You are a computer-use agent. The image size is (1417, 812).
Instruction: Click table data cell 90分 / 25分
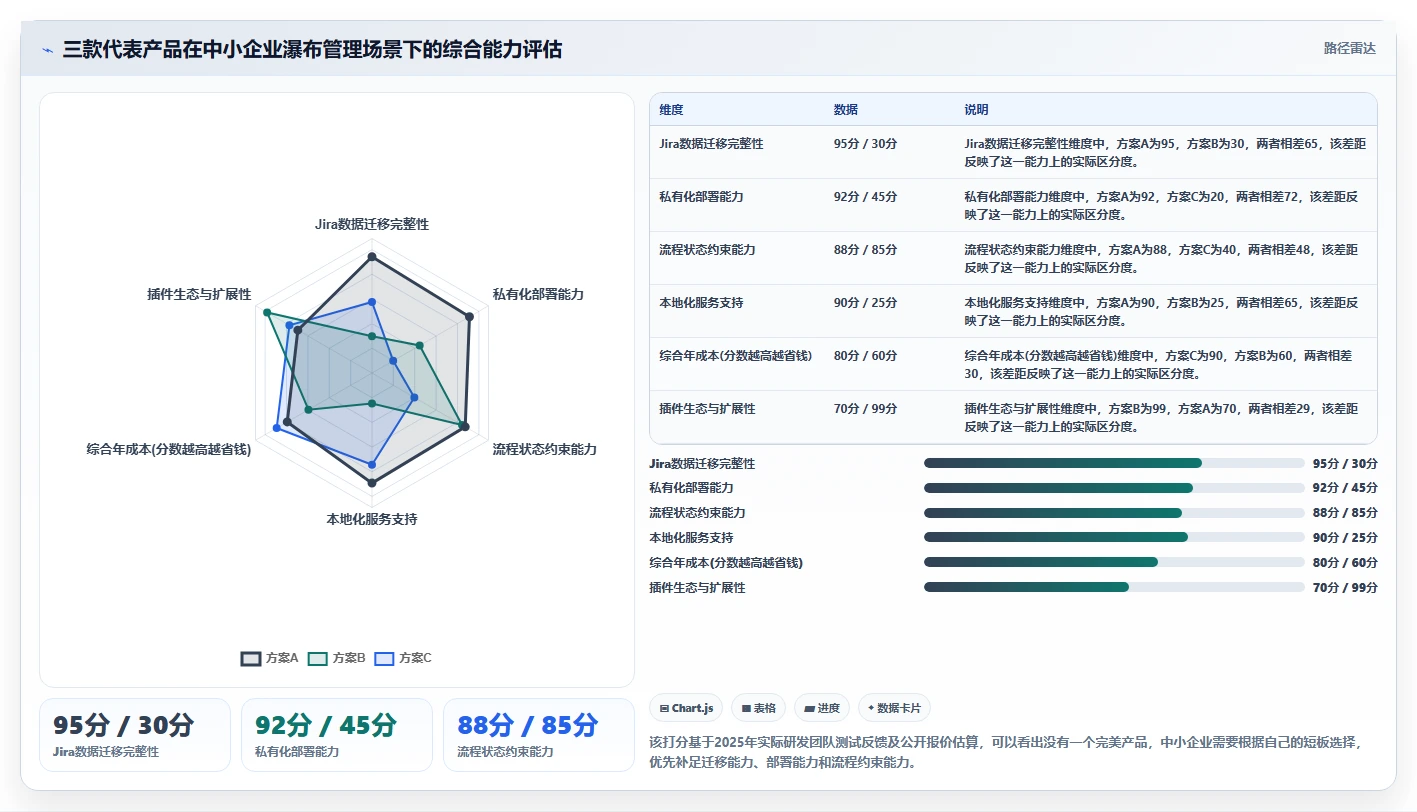tap(865, 303)
